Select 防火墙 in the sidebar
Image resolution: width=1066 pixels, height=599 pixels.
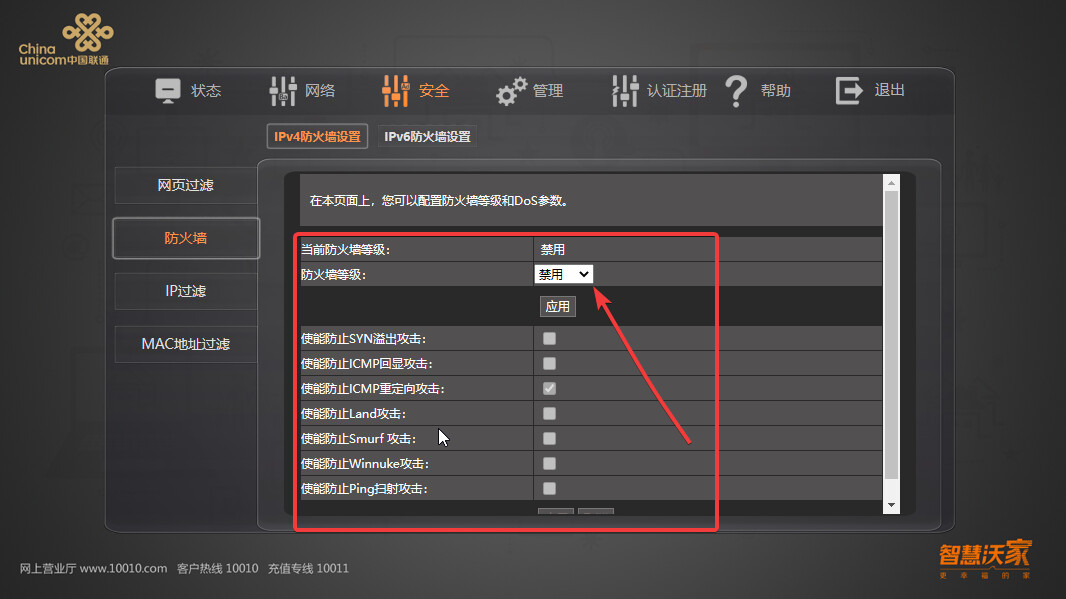pos(186,238)
